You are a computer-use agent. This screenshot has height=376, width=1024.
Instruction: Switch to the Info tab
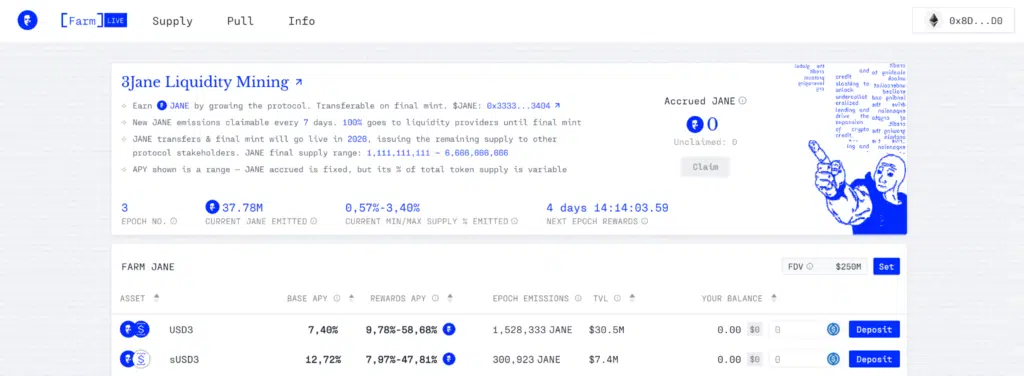[302, 21]
